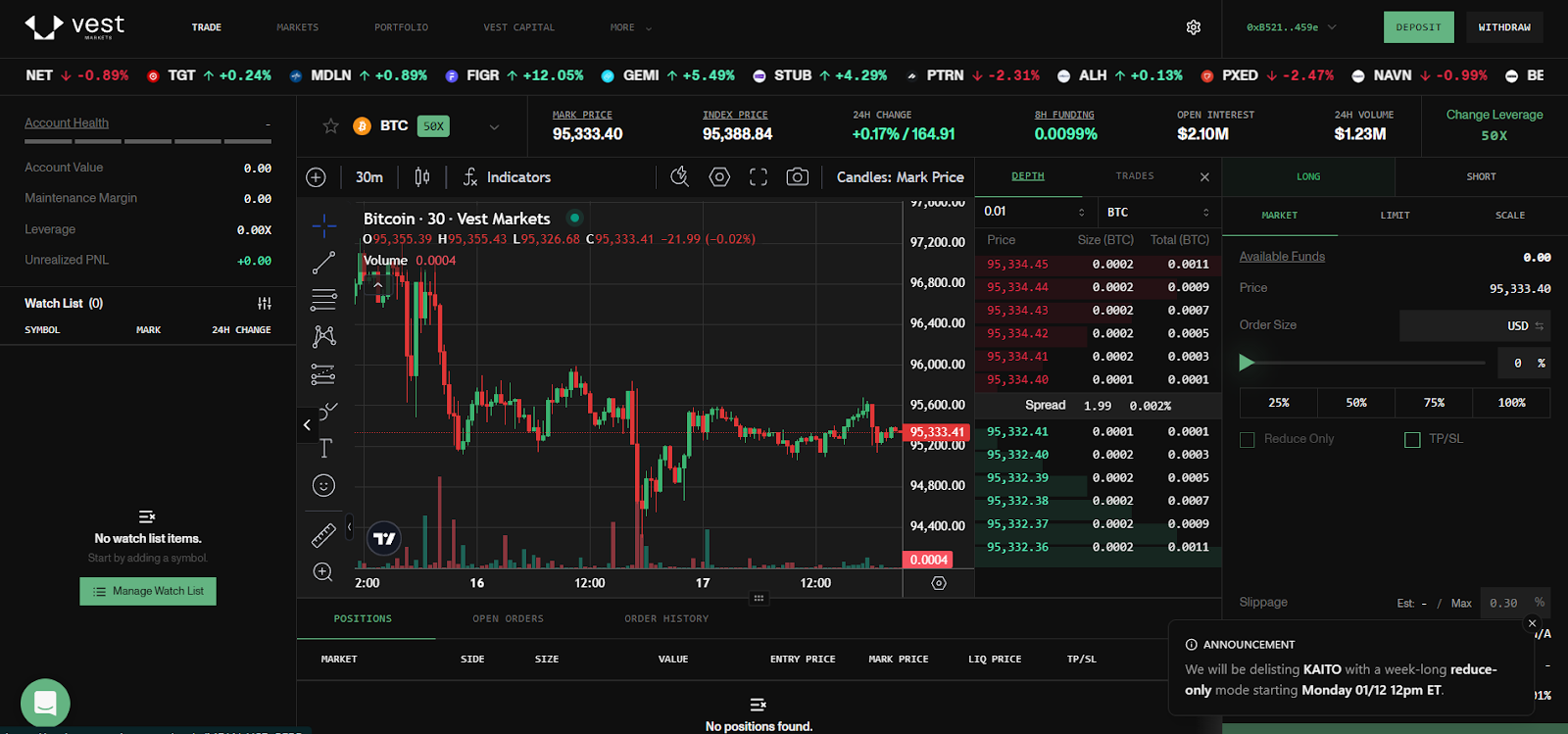1568x734 pixels.
Task: Select the brush drawing tool
Action: point(329,411)
